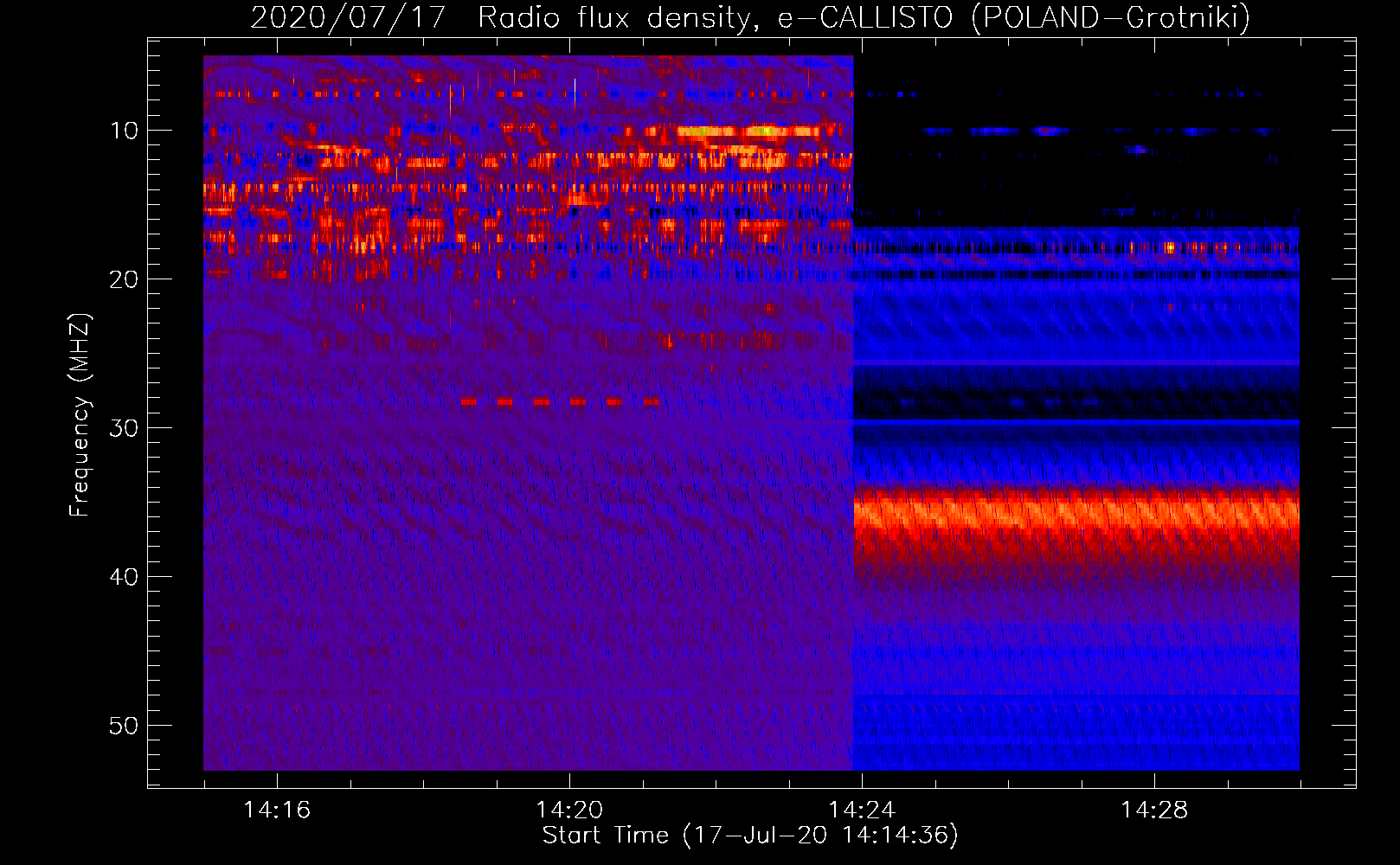Click the 14:16 time tick label
The height and width of the screenshot is (865, 1400).
[277, 811]
